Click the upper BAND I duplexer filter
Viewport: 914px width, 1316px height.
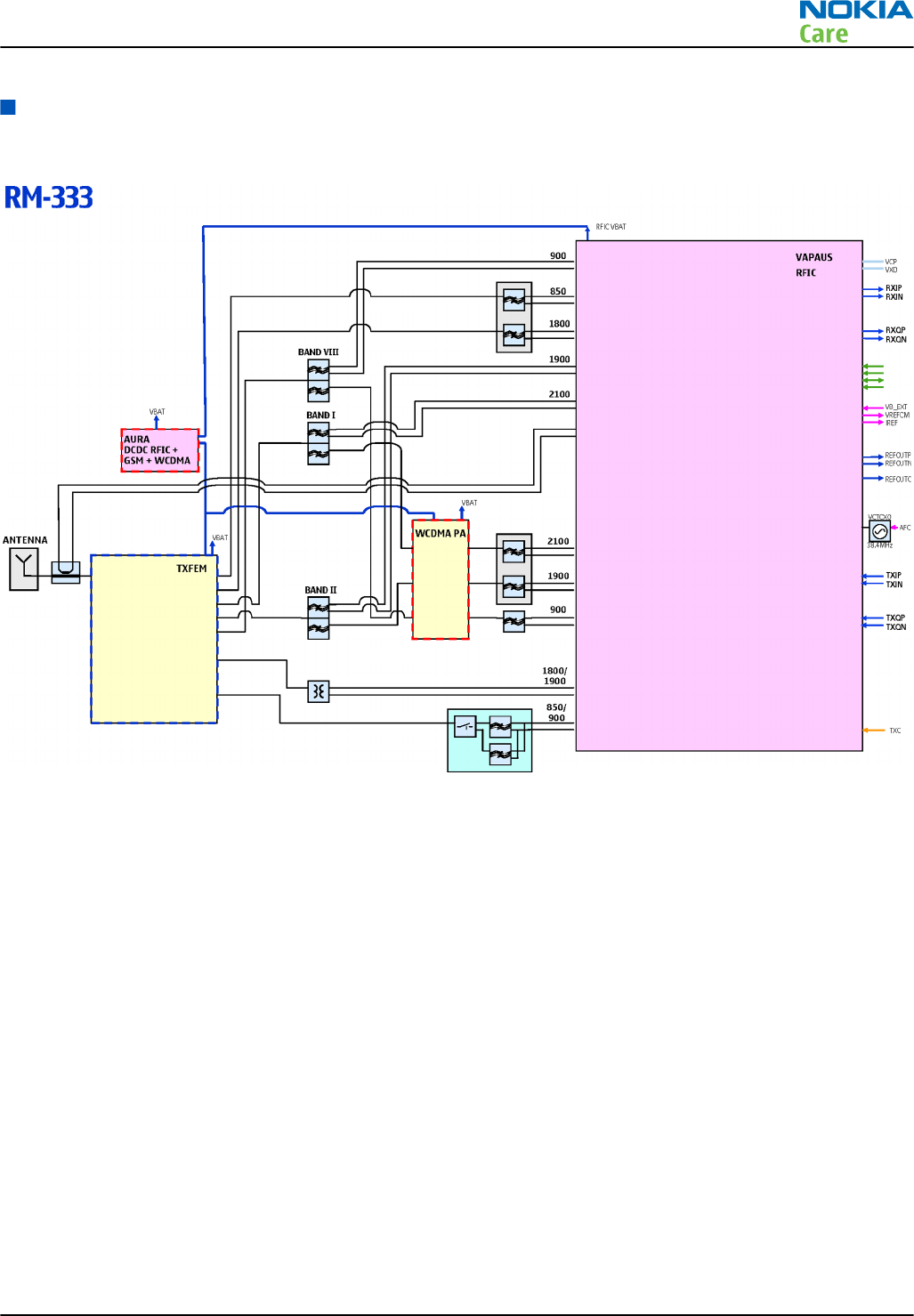319,433
